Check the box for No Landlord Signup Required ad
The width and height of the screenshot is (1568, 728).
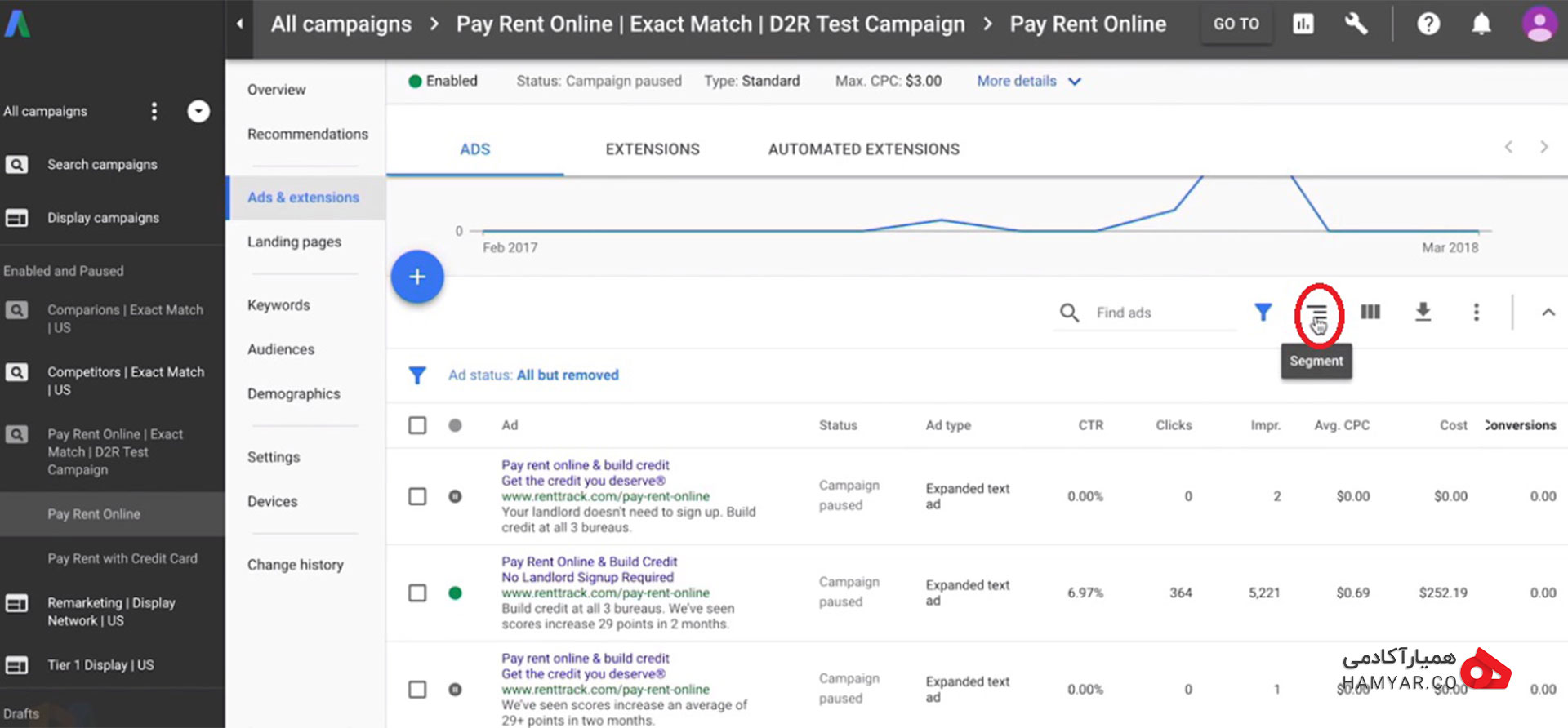pyautogui.click(x=417, y=593)
